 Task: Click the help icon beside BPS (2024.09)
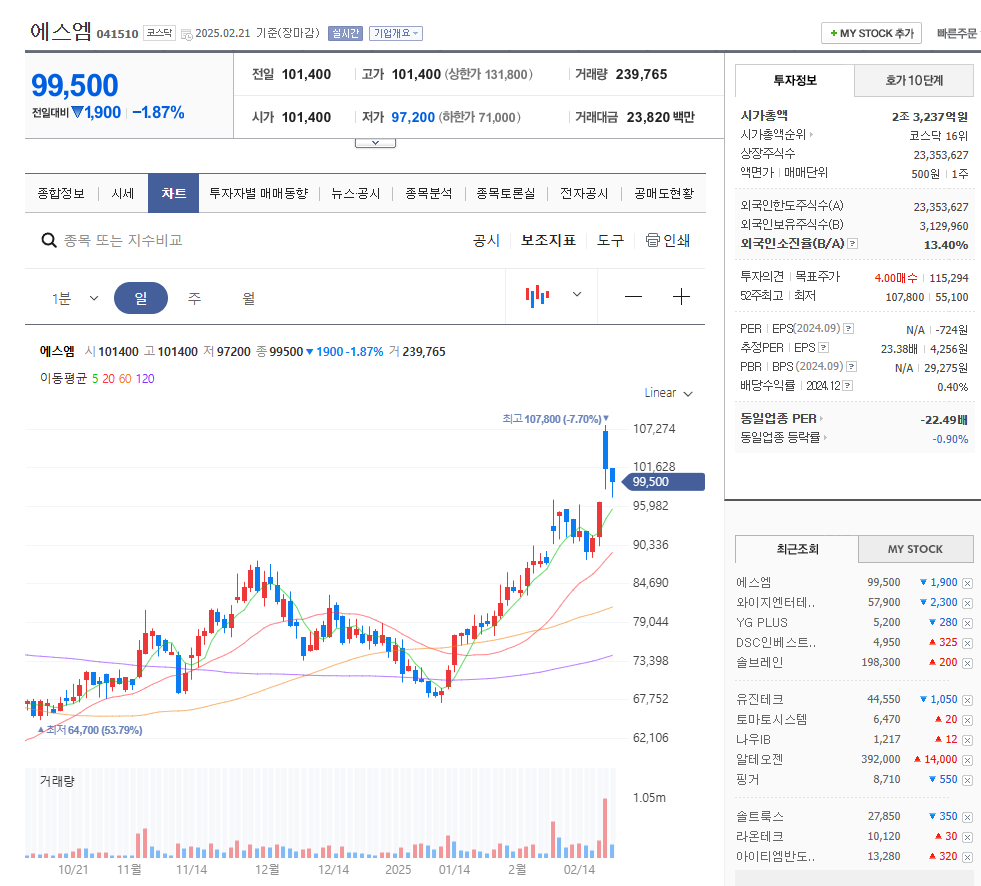(x=851, y=367)
